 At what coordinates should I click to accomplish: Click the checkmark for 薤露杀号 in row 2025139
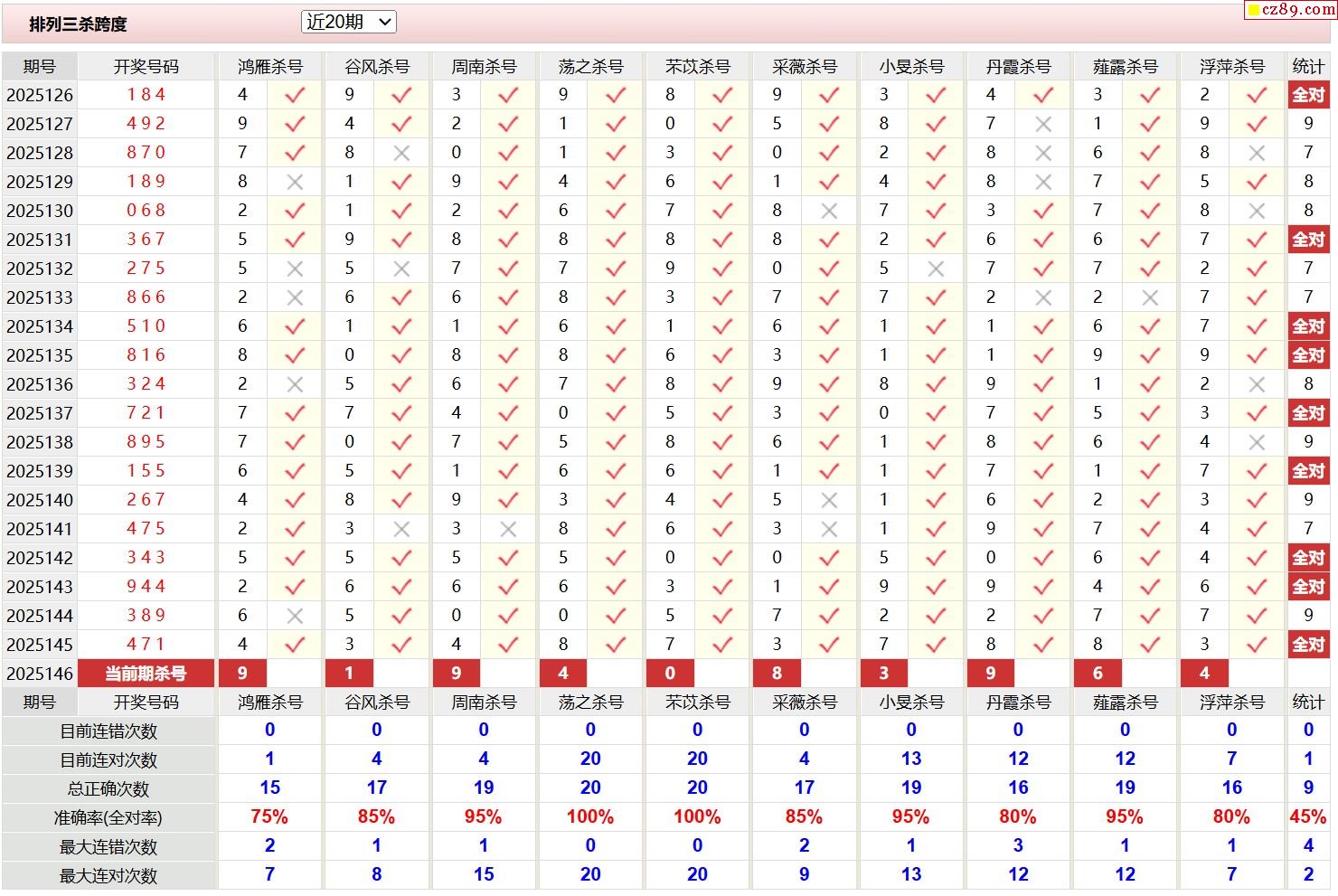pyautogui.click(x=1150, y=471)
